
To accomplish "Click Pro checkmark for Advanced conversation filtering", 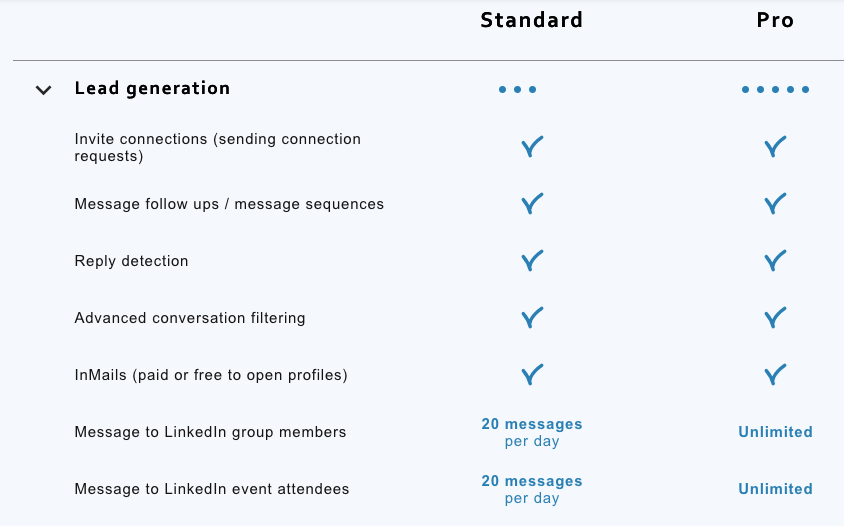I will pyautogui.click(x=775, y=318).
